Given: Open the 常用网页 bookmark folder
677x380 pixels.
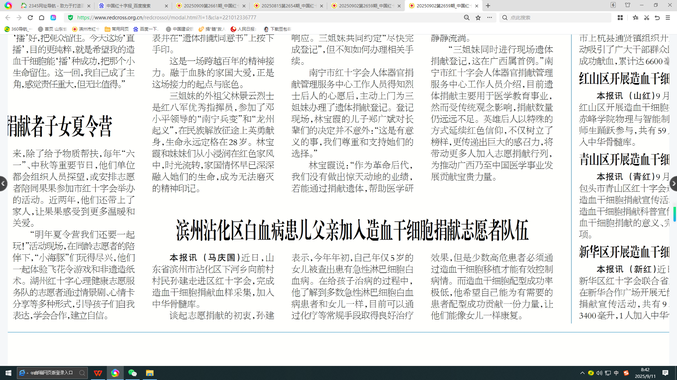Looking at the screenshot, I should pyautogui.click(x=117, y=29).
